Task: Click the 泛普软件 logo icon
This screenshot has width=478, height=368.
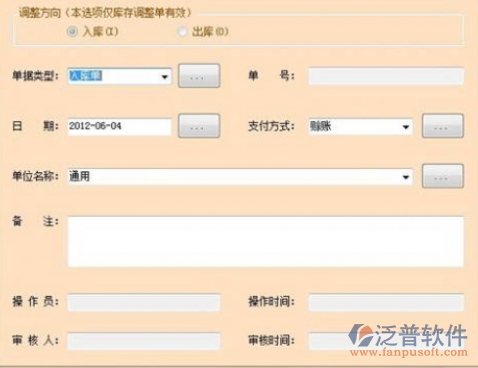Action: click(361, 335)
